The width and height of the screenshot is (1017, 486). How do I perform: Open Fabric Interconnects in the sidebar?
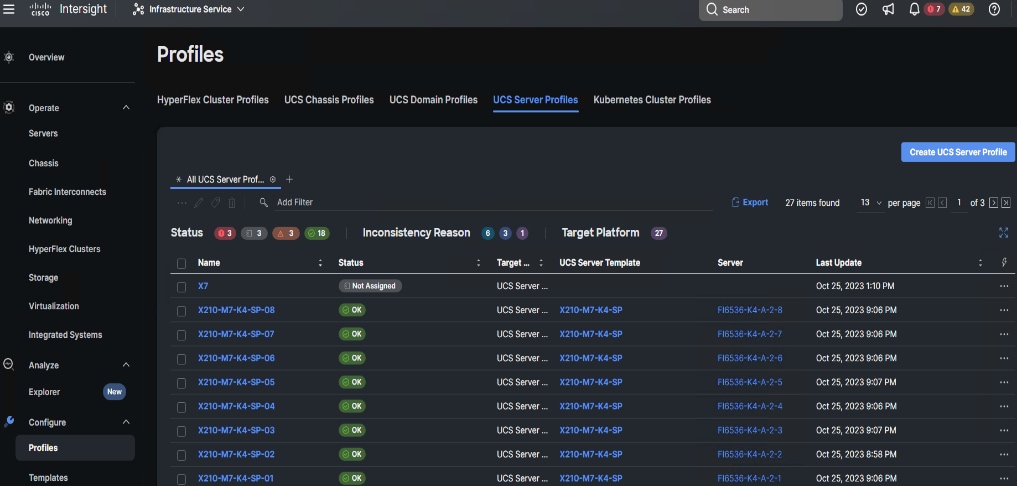pyautogui.click(x=67, y=191)
